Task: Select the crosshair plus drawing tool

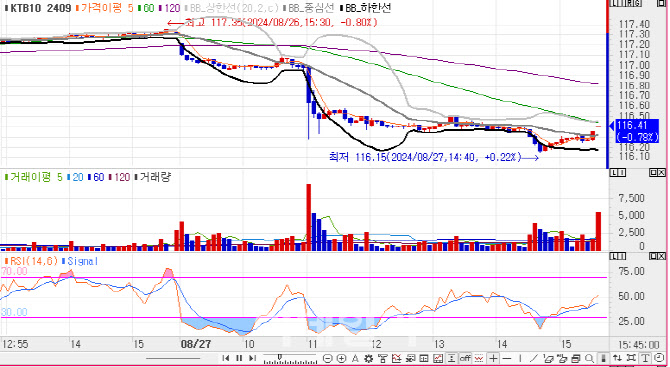Action: 494,358
